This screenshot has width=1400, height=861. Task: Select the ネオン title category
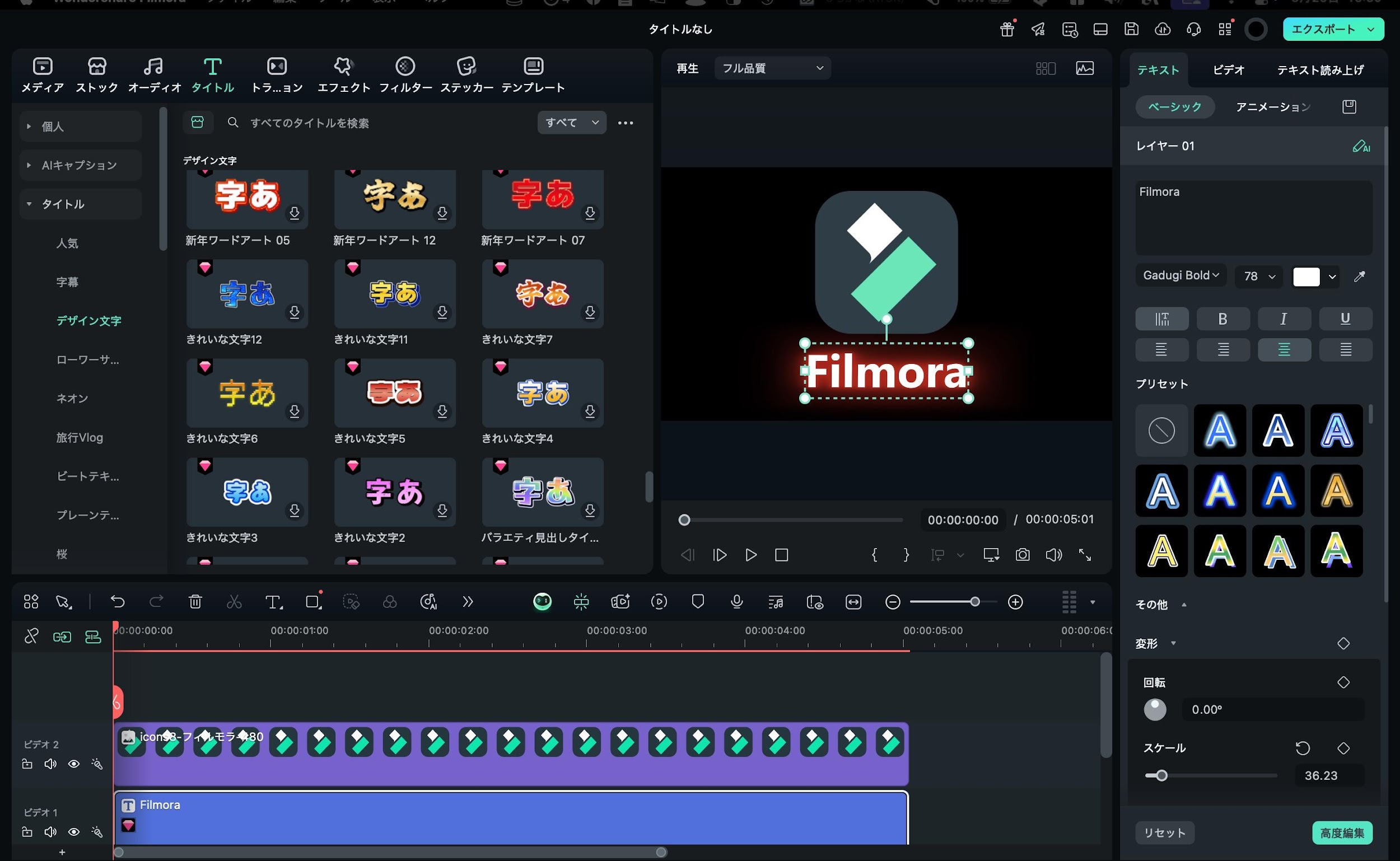pyautogui.click(x=72, y=399)
